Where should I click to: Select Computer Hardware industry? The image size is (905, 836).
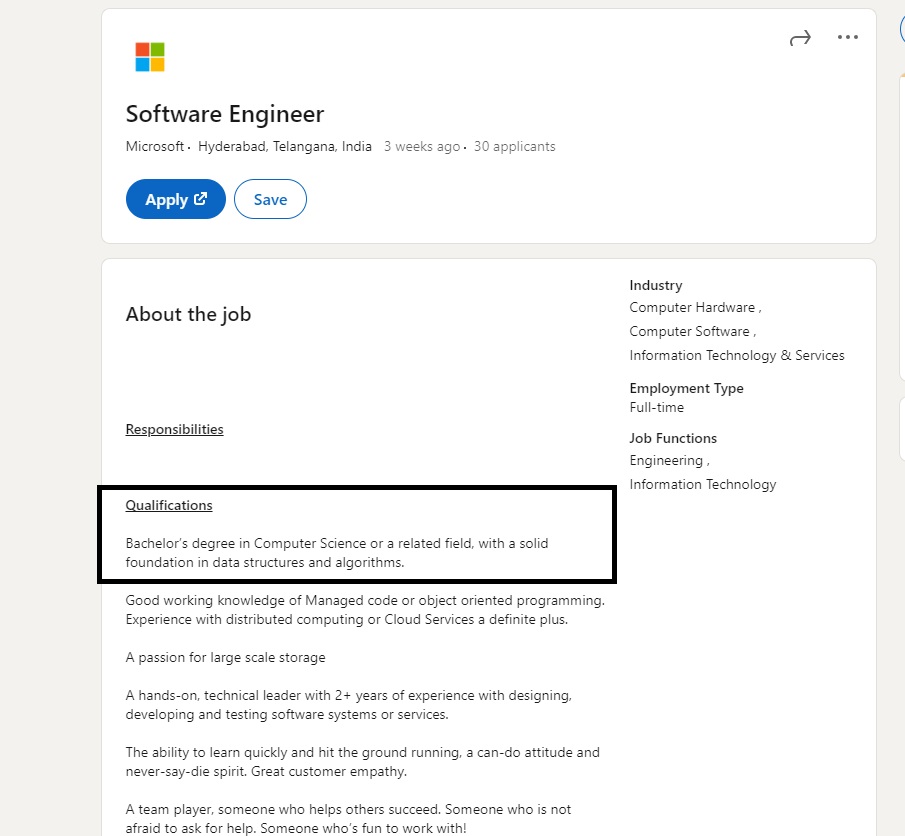pos(692,307)
